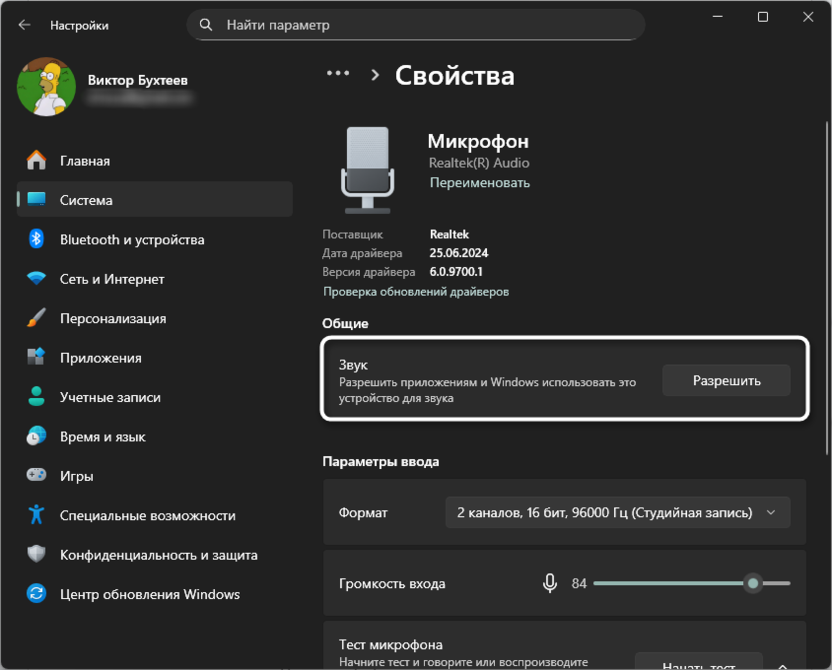Click the Время и язык clock icon
Screen dimensions: 832x670
pyautogui.click(x=37, y=436)
